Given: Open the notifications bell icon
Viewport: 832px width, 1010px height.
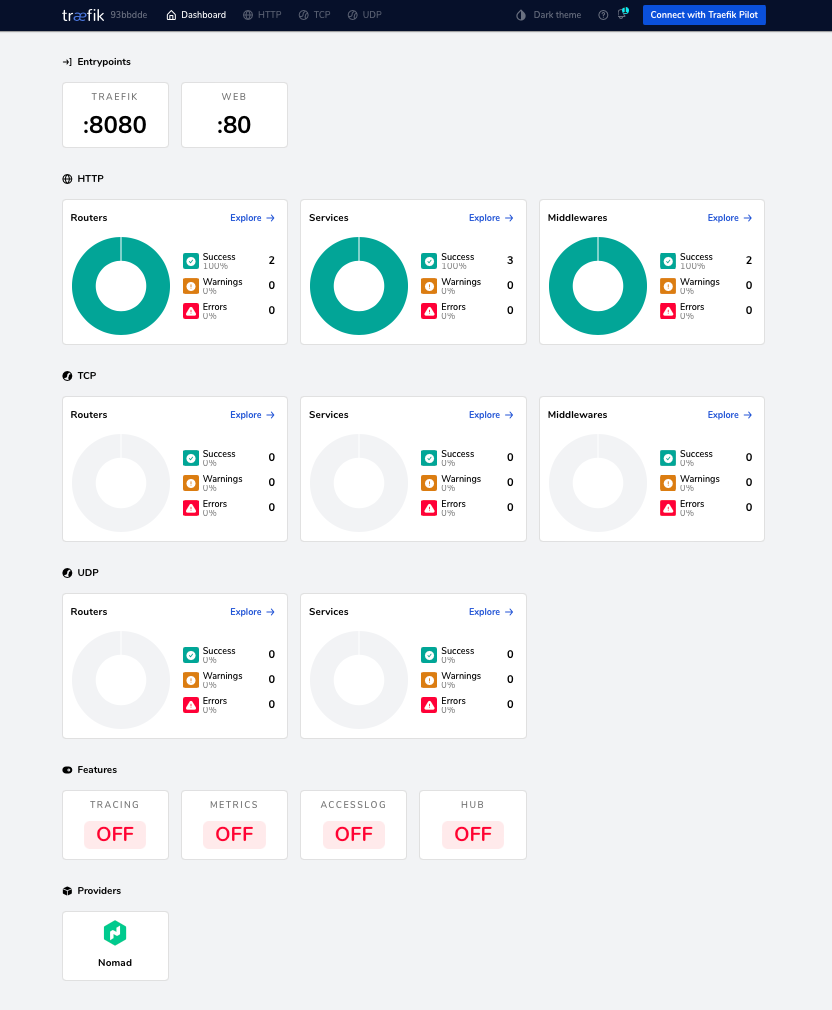Looking at the screenshot, I should pos(622,14).
